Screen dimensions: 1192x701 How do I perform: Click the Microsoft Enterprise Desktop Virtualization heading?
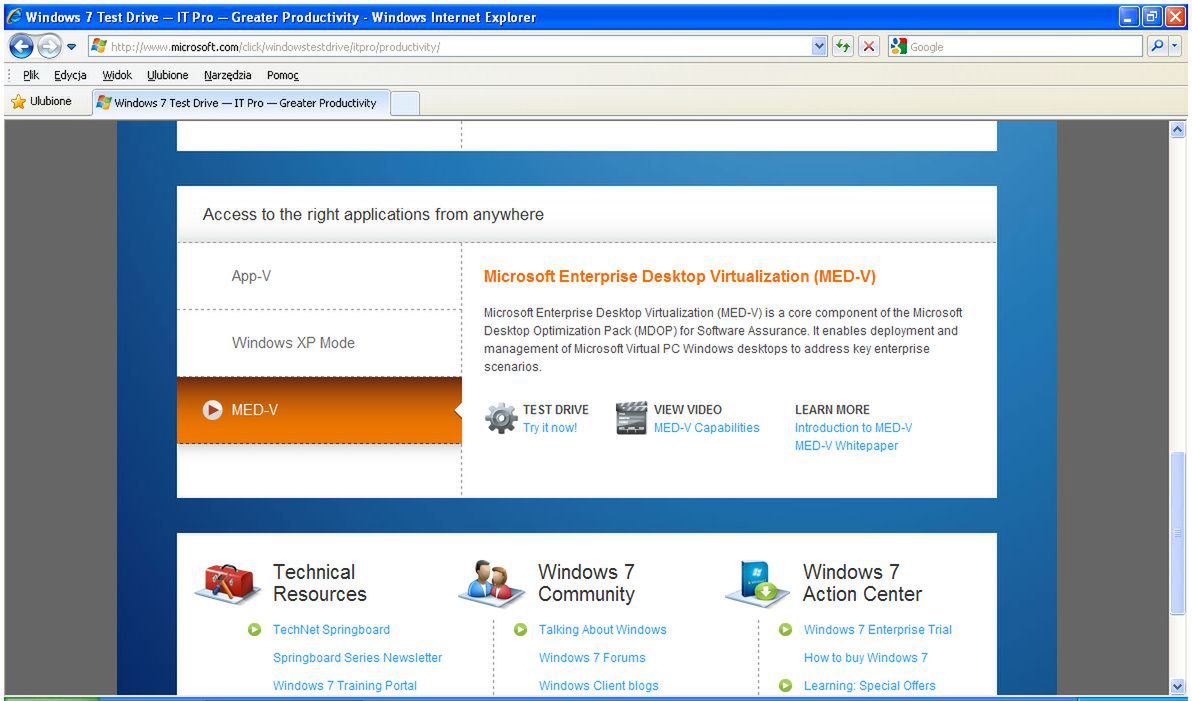[x=680, y=277]
